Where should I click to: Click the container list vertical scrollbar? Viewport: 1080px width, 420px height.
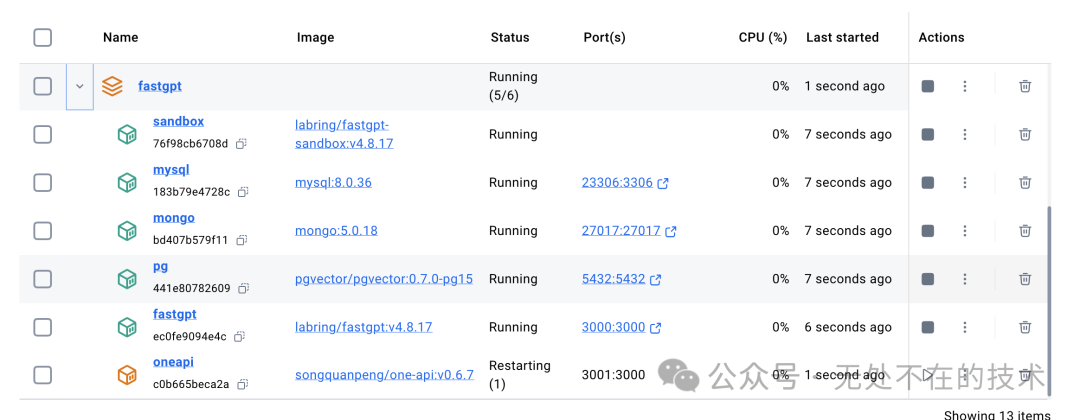click(x=1049, y=301)
